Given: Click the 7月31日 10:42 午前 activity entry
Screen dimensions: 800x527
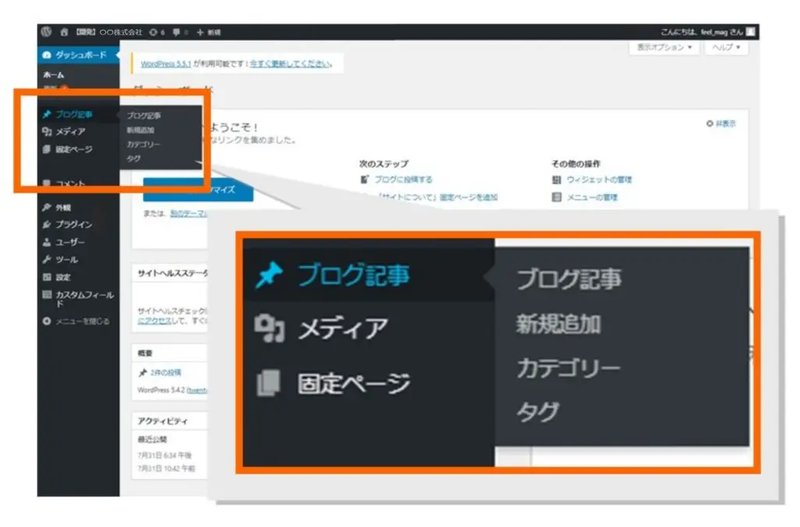Looking at the screenshot, I should click(x=166, y=468).
